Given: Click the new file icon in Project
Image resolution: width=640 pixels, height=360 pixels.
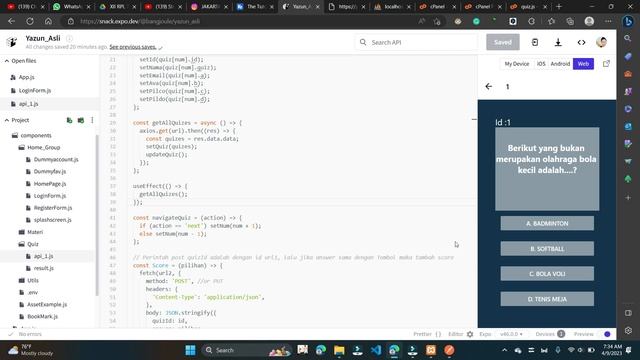Looking at the screenshot, I should 69,120.
